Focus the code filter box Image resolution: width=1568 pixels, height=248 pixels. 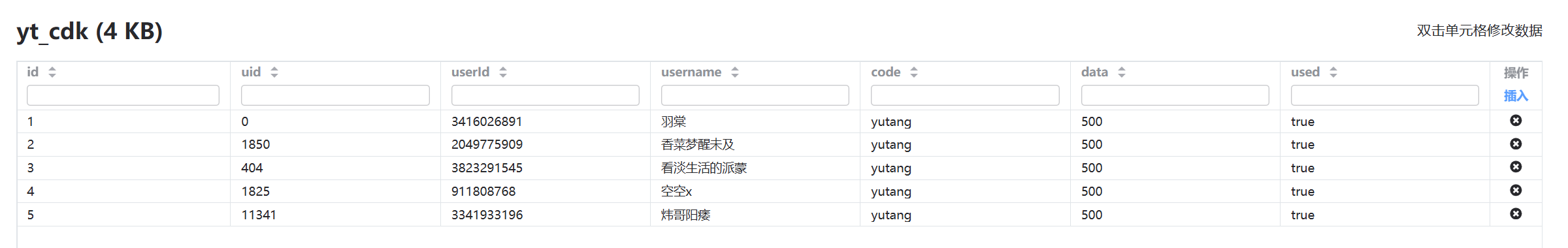pos(965,95)
